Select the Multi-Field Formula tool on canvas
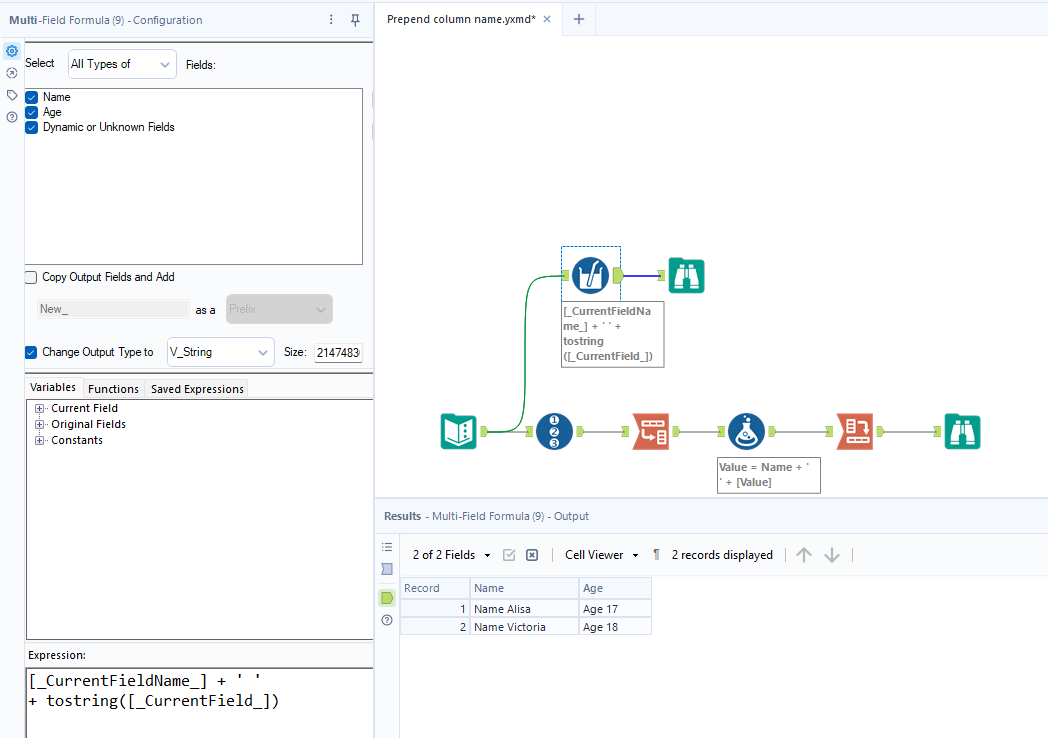The image size is (1048, 738). [590, 275]
